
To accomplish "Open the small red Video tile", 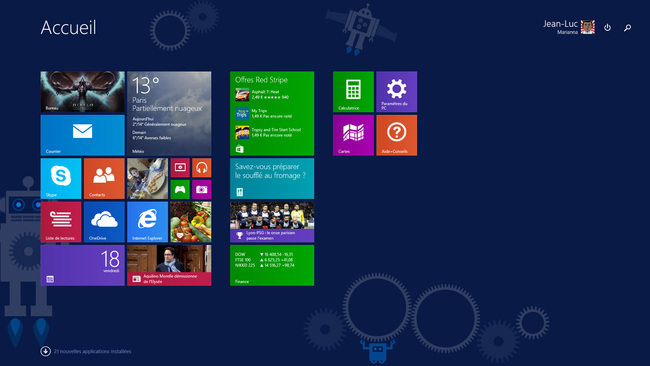I will 180,167.
